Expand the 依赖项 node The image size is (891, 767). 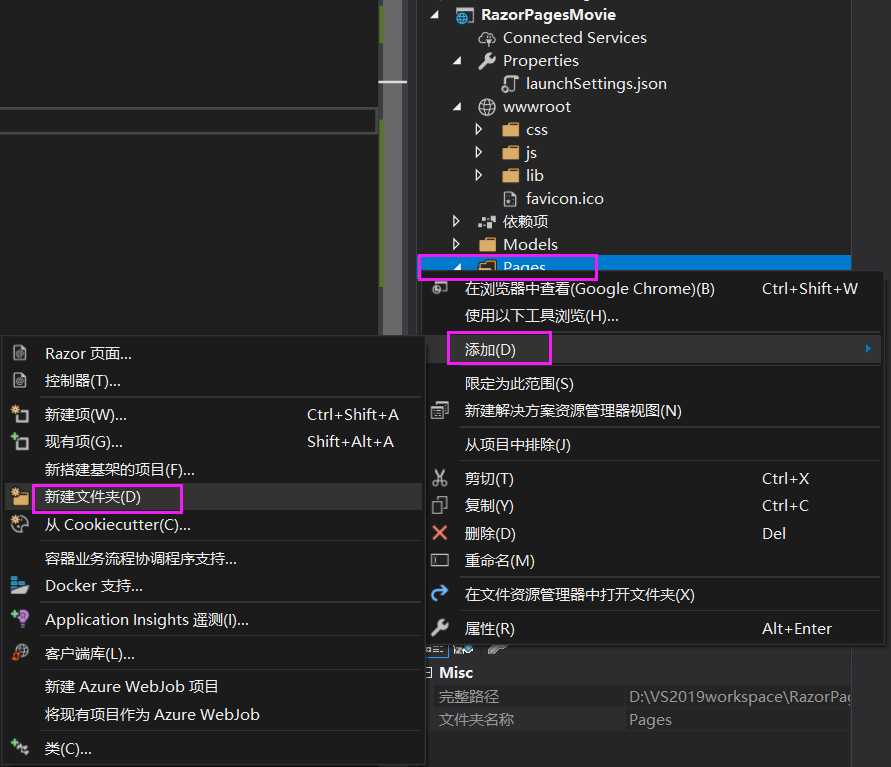[x=456, y=221]
